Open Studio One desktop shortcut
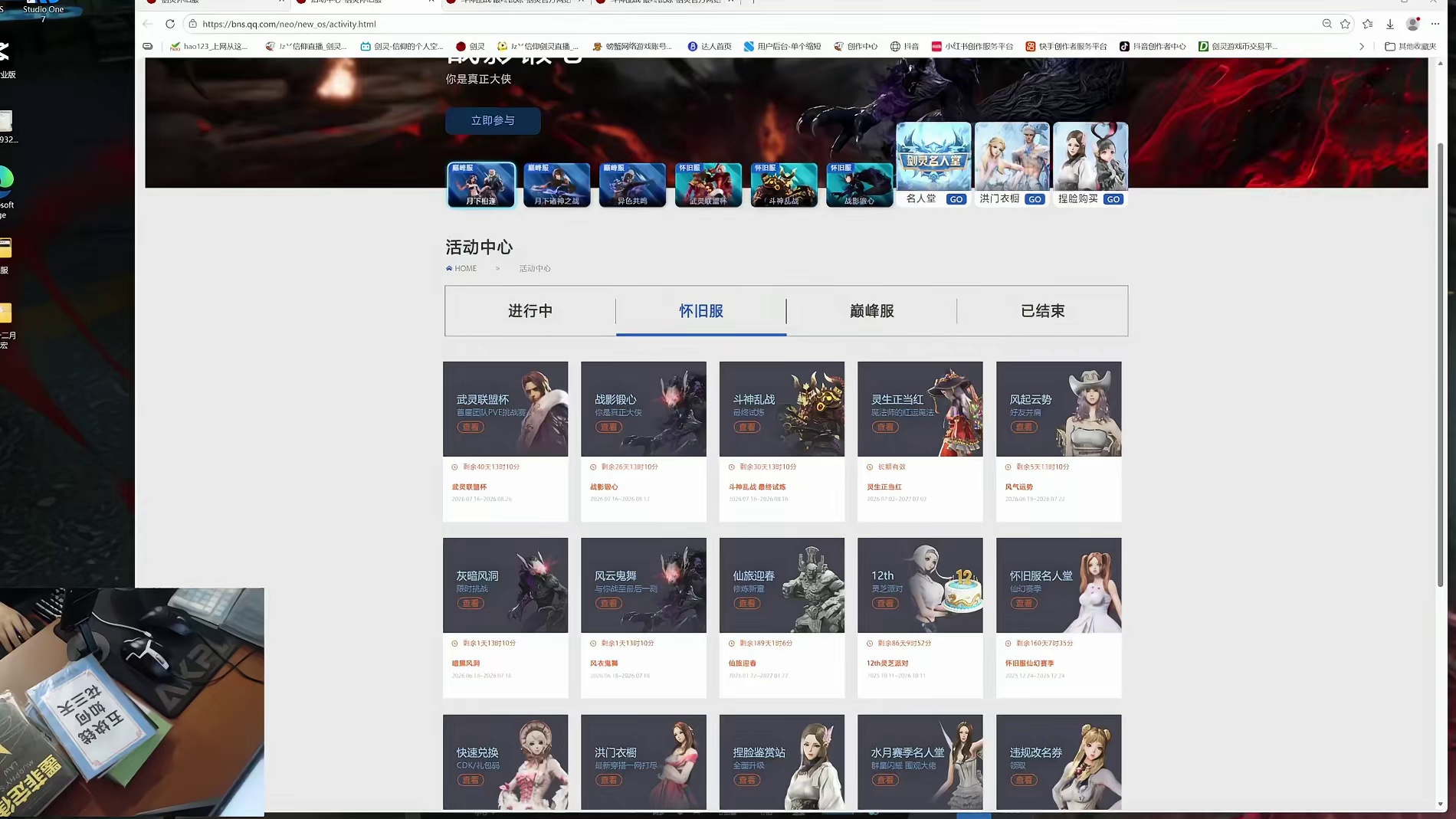This screenshot has height=819, width=1456. (43, 10)
